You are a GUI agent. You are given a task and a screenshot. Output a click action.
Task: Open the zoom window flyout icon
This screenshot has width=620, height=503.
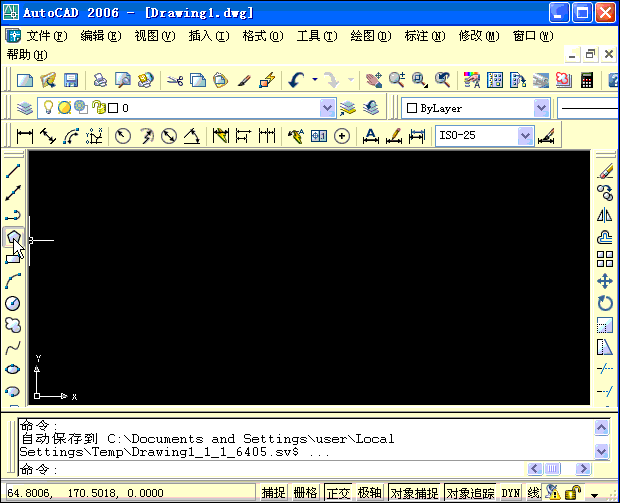[x=420, y=80]
